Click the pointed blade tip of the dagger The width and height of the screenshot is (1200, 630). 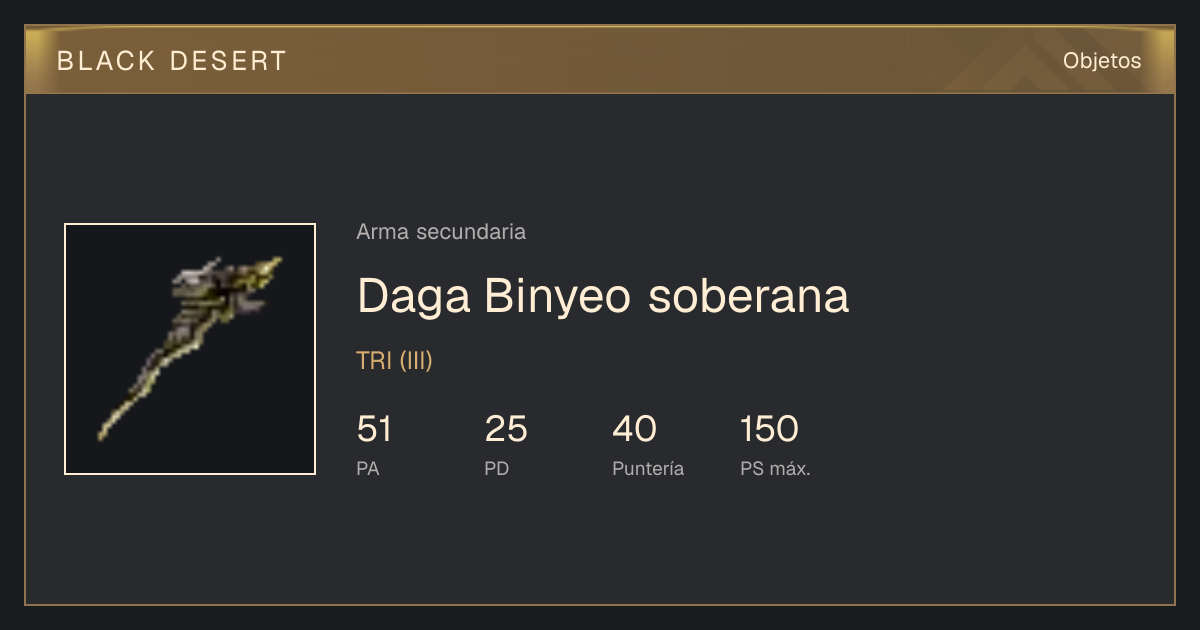[x=108, y=429]
